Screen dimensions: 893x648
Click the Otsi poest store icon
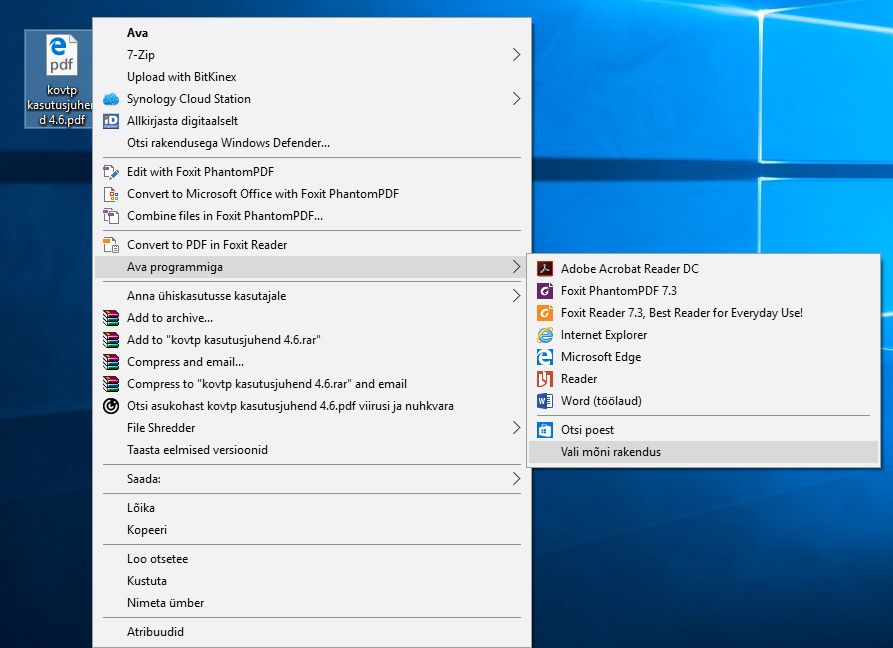click(x=545, y=430)
